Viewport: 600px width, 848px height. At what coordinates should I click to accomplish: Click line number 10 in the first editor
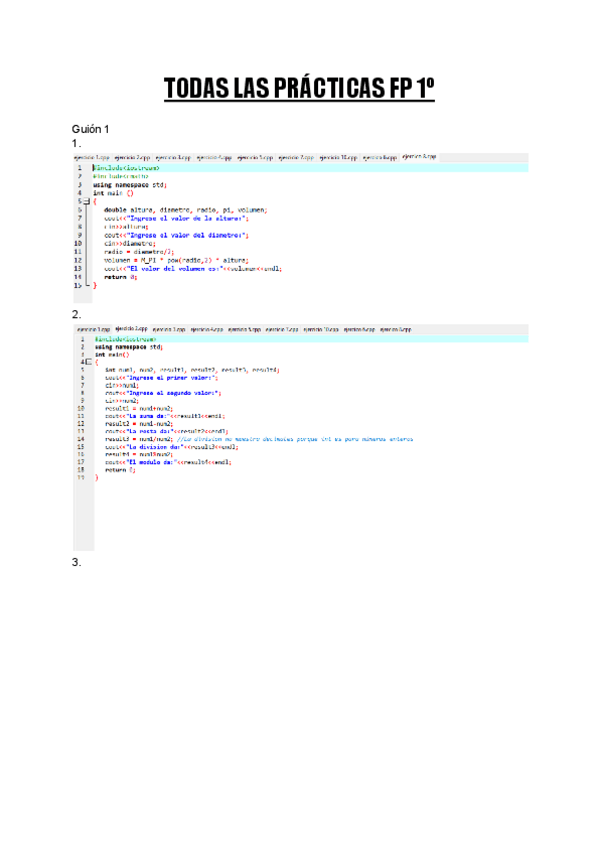pyautogui.click(x=78, y=243)
